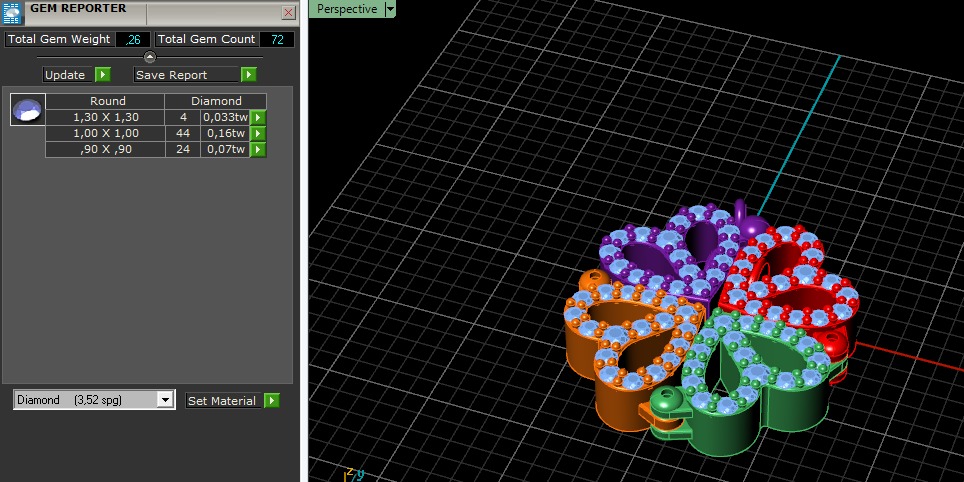The height and width of the screenshot is (482, 964).
Task: Click the Gem Reporter panel icon
Action: 12,13
